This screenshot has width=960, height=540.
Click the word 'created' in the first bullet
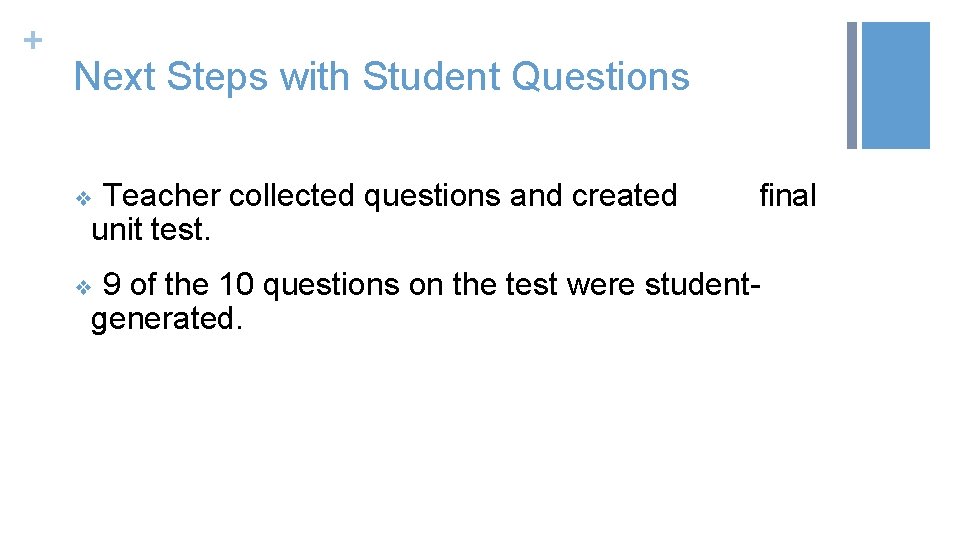point(624,195)
